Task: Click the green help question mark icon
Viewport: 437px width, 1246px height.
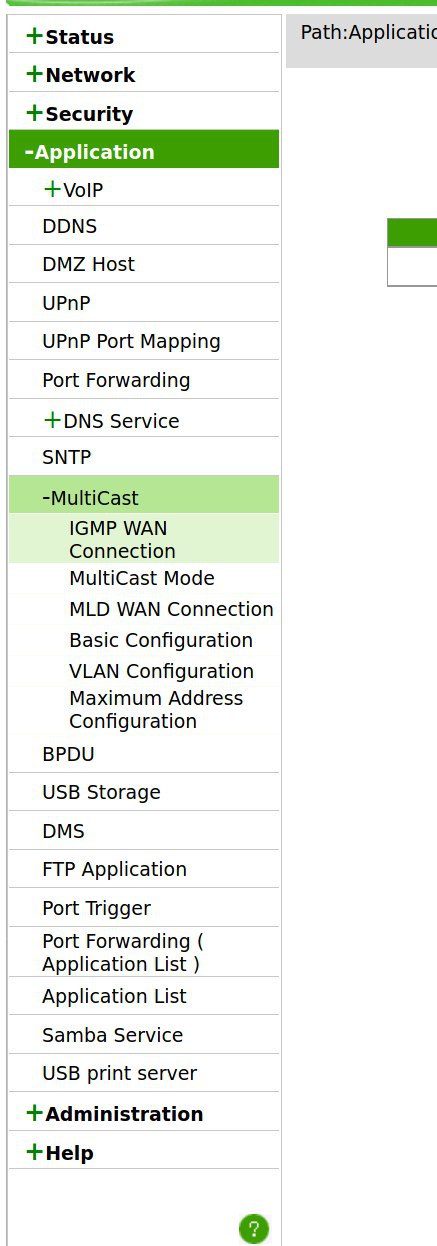Action: tap(254, 1228)
